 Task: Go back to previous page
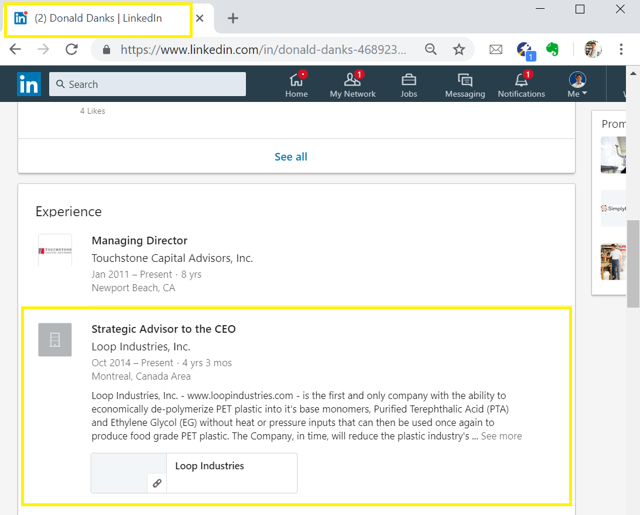pyautogui.click(x=15, y=49)
